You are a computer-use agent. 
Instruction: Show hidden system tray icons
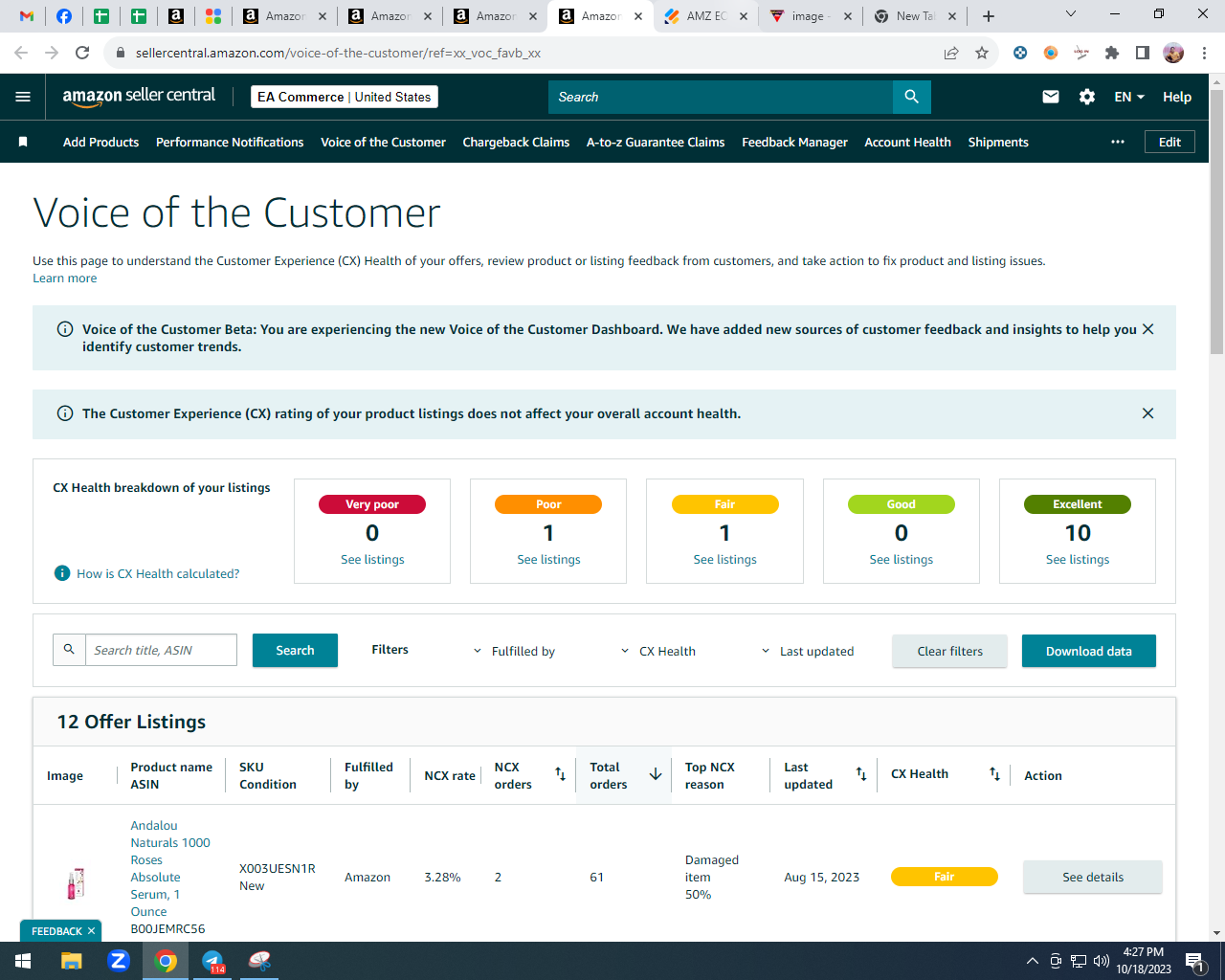click(x=1032, y=961)
